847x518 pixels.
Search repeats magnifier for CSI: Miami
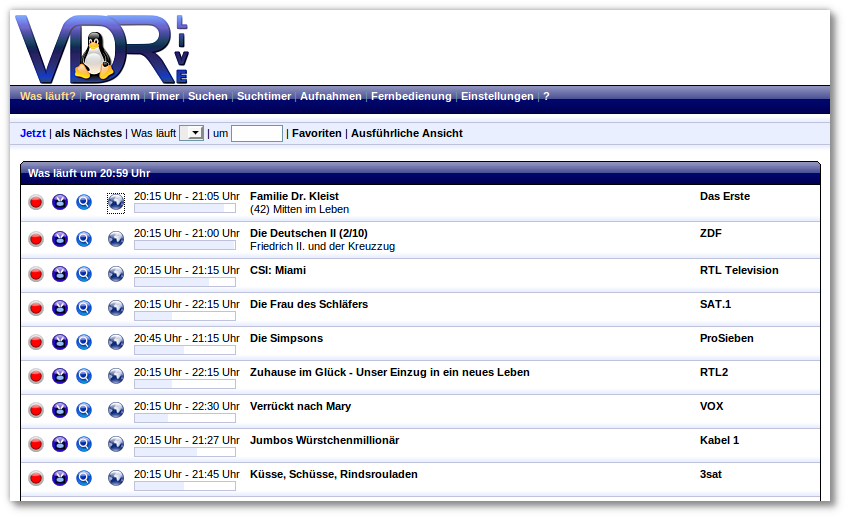pyautogui.click(x=84, y=274)
